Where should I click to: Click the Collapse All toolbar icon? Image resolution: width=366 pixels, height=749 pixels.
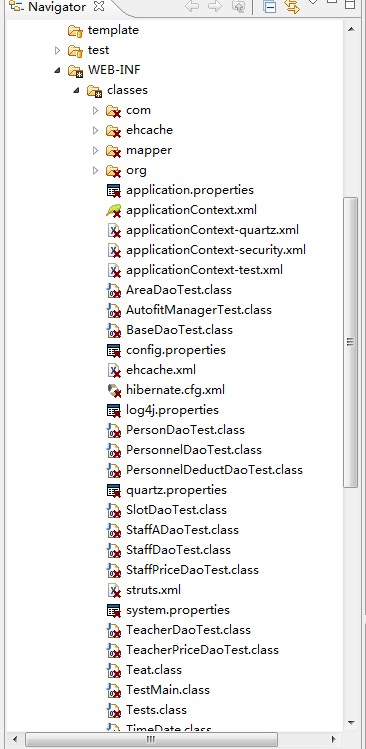(269, 7)
